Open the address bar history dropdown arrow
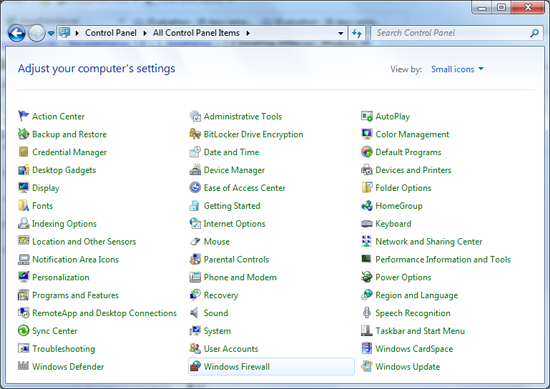Viewport: 550px width, 389px height. [341, 33]
